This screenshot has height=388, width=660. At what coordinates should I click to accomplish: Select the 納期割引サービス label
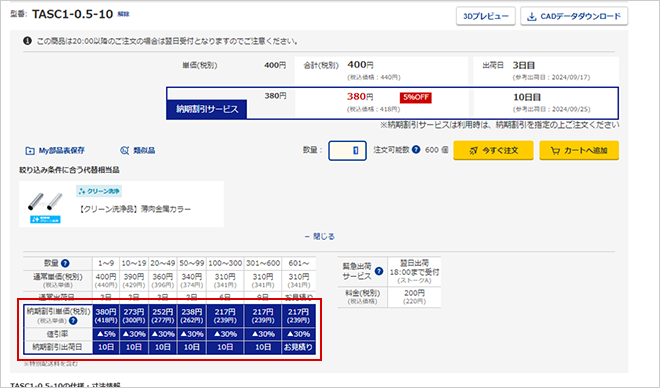pyautogui.click(x=207, y=109)
